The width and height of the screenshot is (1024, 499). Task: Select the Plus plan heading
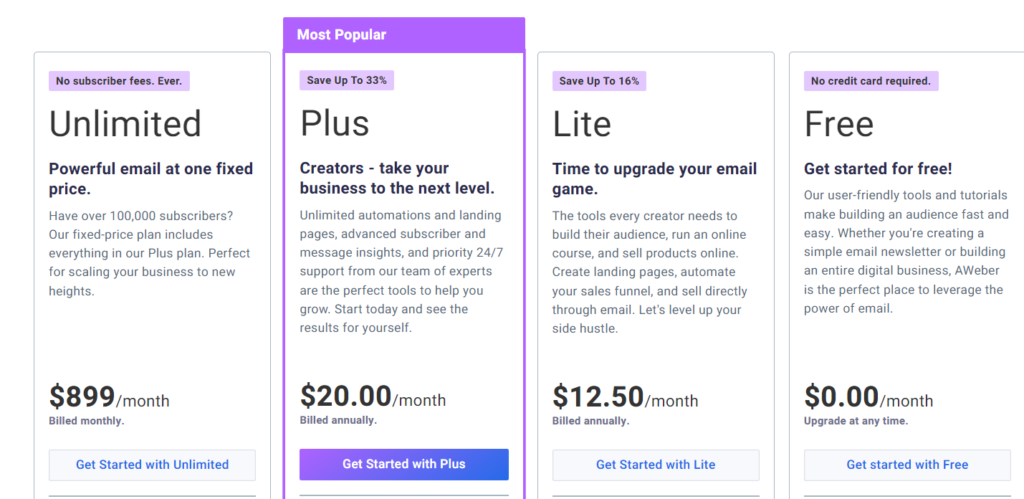(334, 123)
